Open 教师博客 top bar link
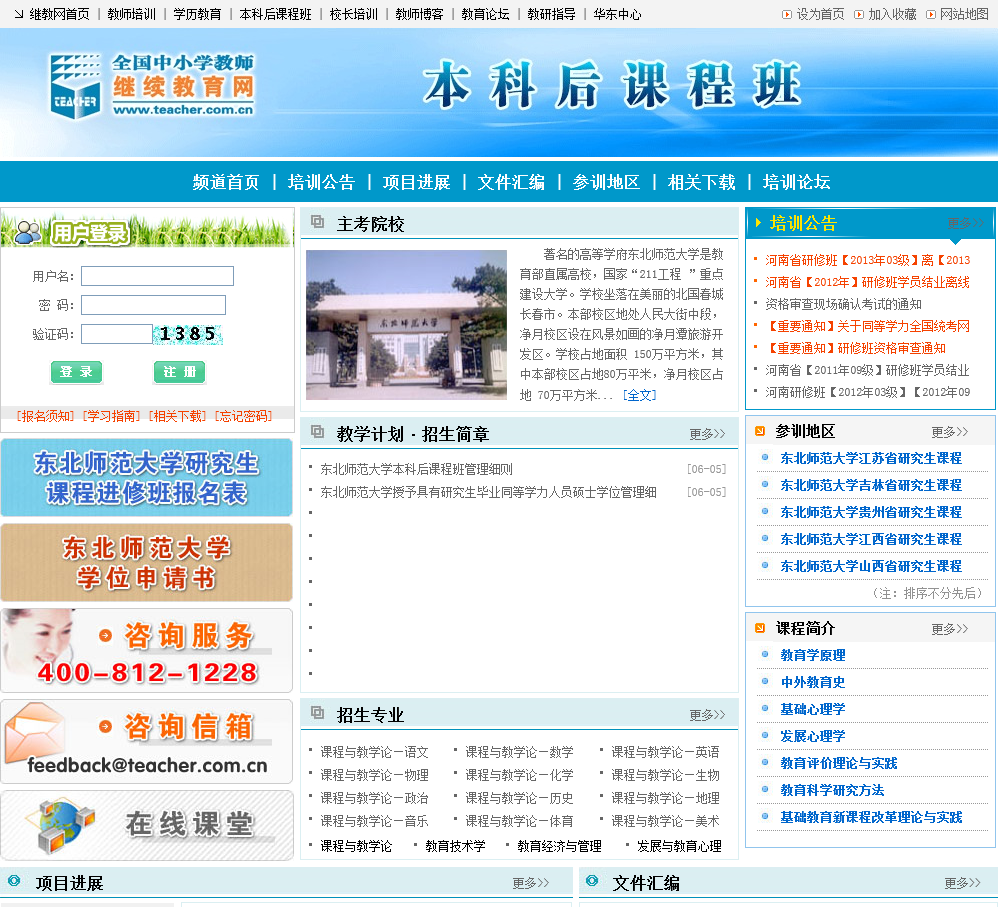Image resolution: width=998 pixels, height=907 pixels. click(x=419, y=14)
